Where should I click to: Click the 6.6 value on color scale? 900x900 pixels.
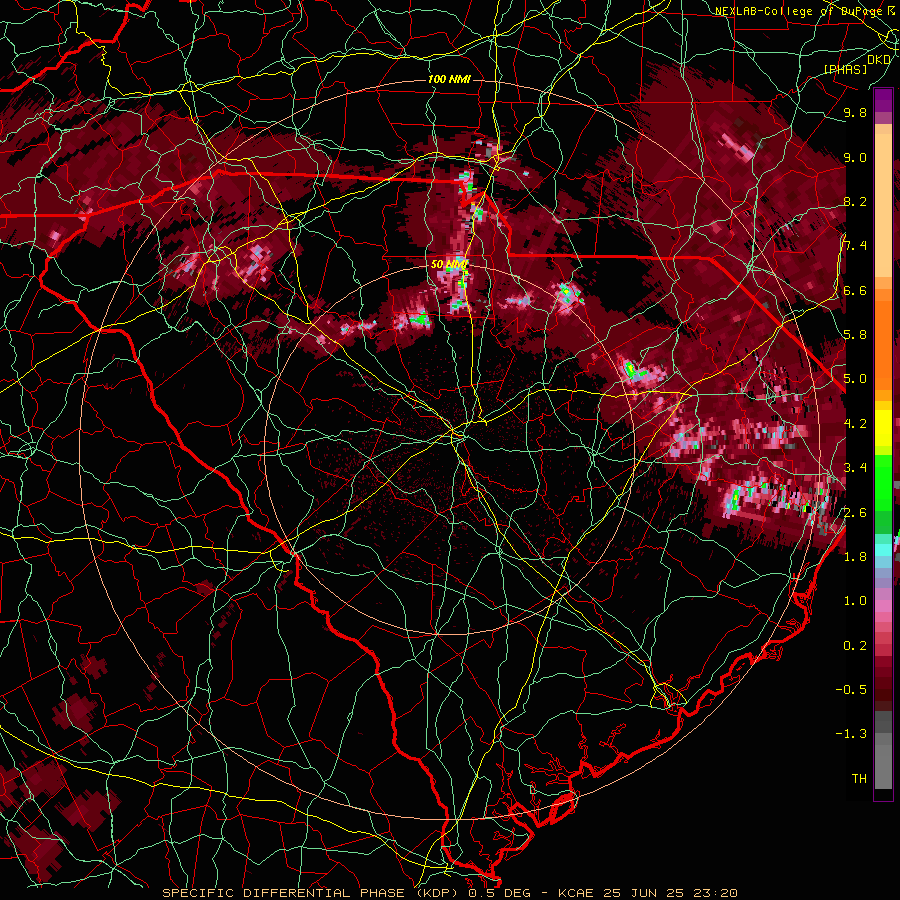(x=855, y=290)
